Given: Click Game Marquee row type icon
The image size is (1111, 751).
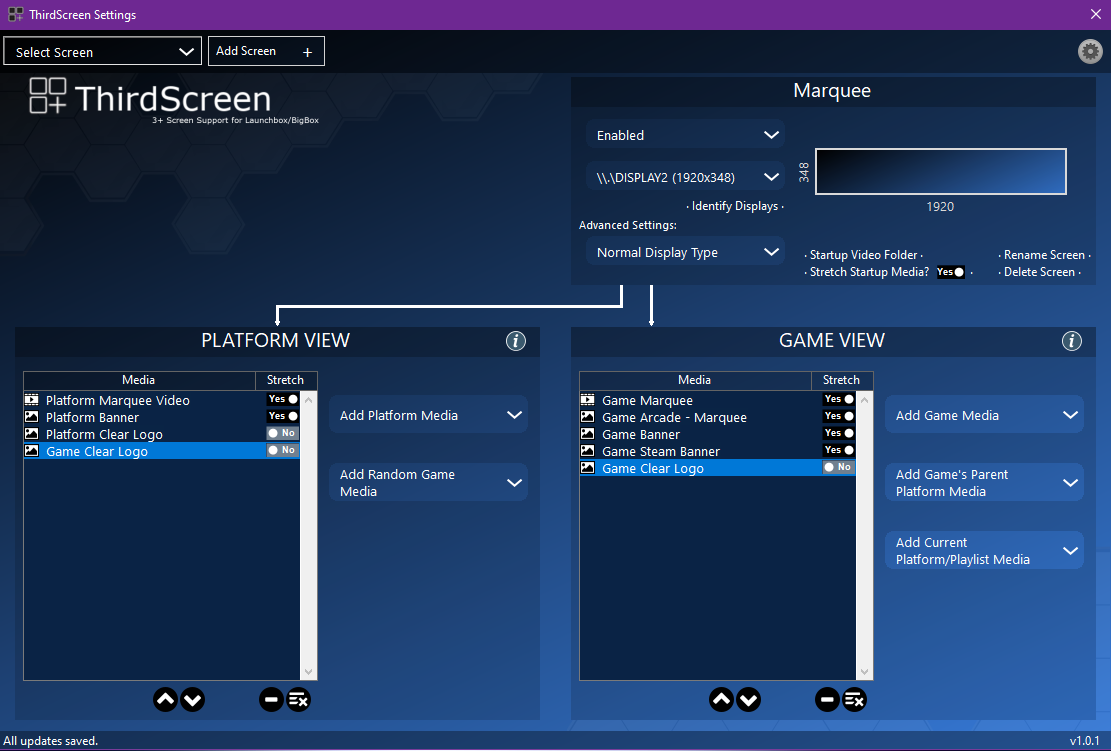Looking at the screenshot, I should 587,400.
